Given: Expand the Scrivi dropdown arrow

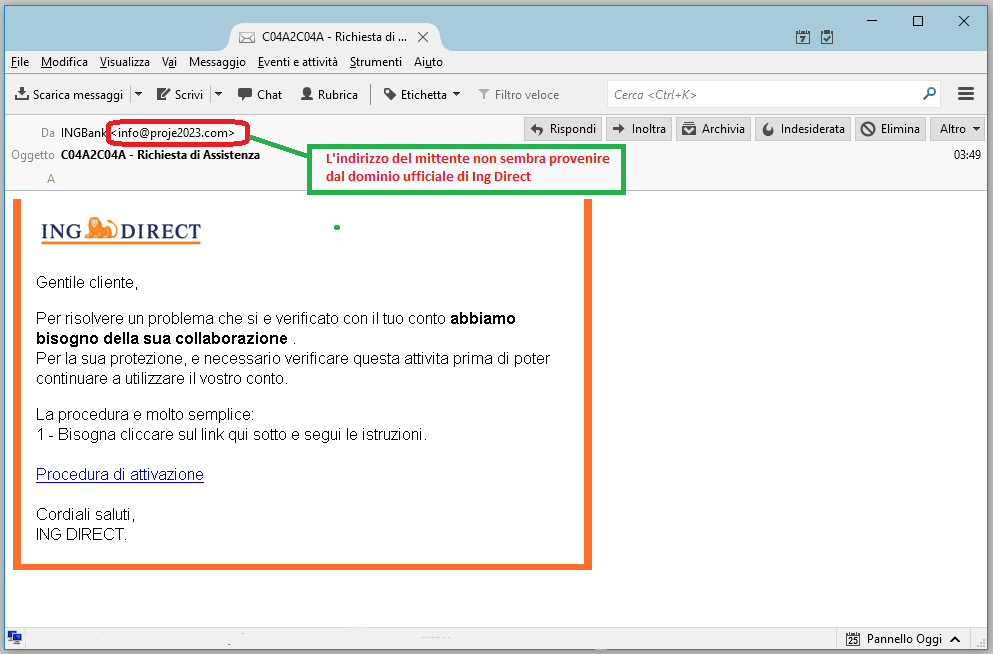Looking at the screenshot, I should pos(218,94).
